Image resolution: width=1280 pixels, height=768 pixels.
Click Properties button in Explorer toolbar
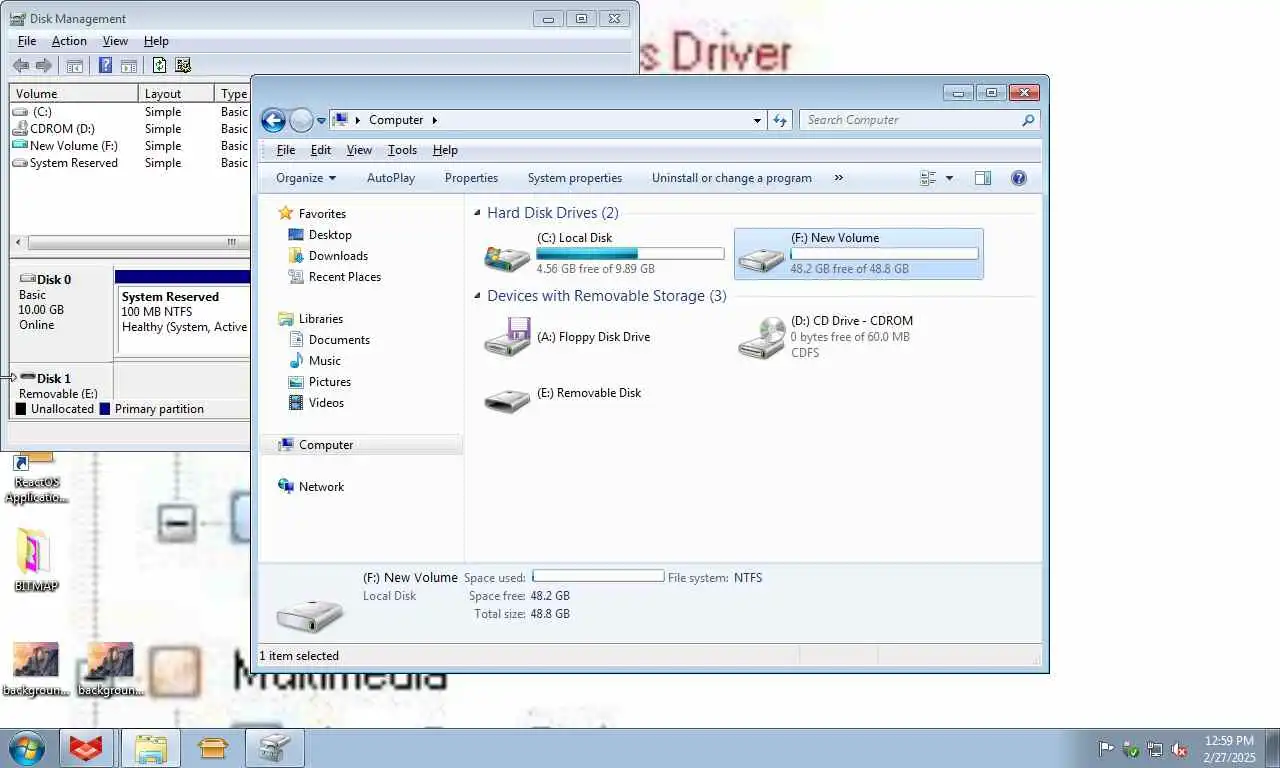coord(471,178)
